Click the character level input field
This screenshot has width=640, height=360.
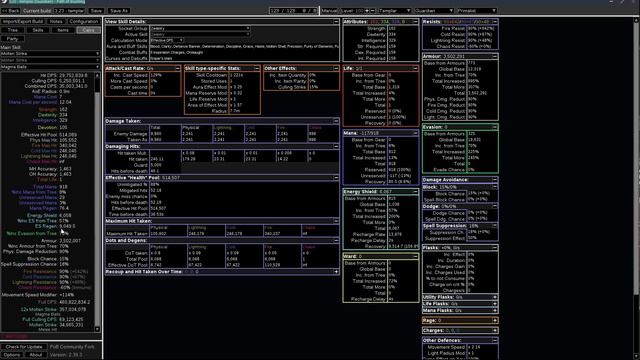(x=353, y=11)
